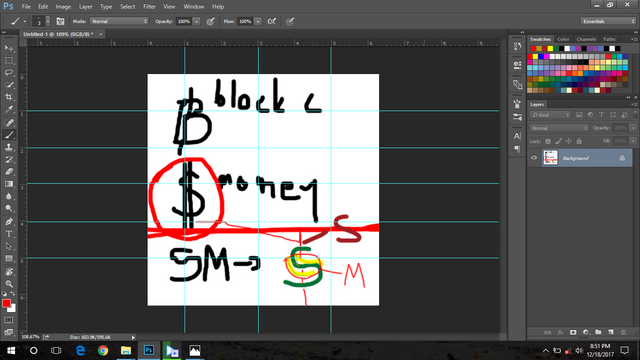Toggle pressure for opacity button
Screen dimensions: 640x360
point(210,21)
